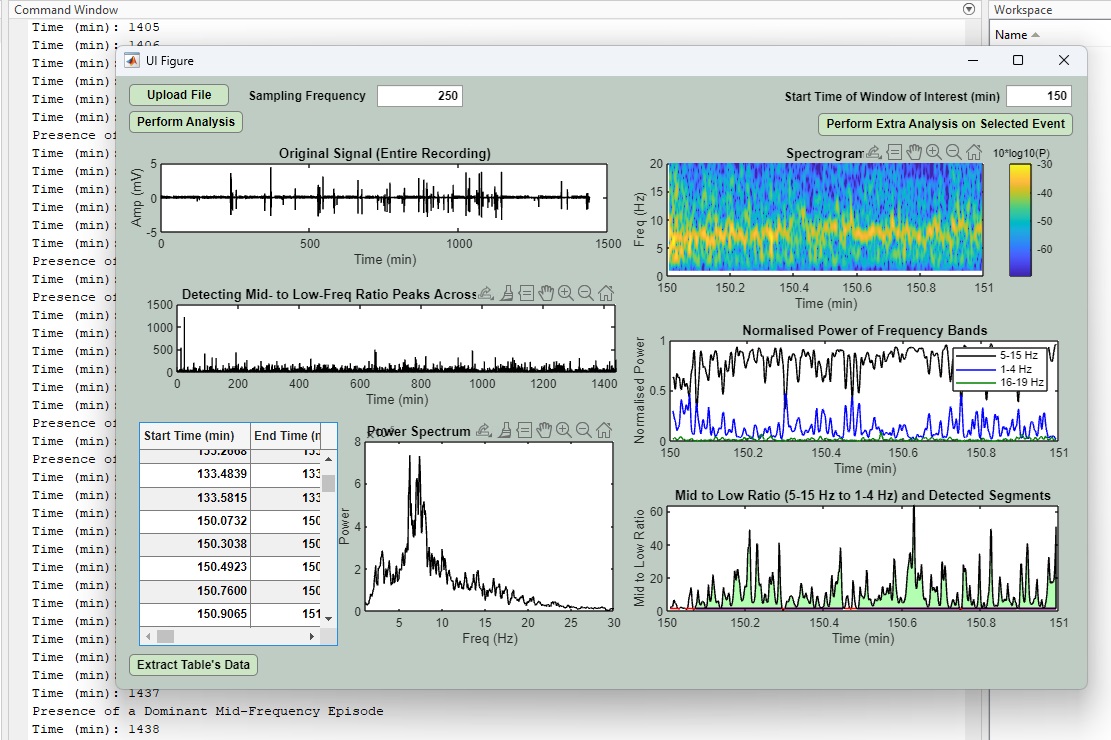Open the Command Window actions menu
Viewport: 1111px width, 740px height.
pyautogui.click(x=968, y=9)
